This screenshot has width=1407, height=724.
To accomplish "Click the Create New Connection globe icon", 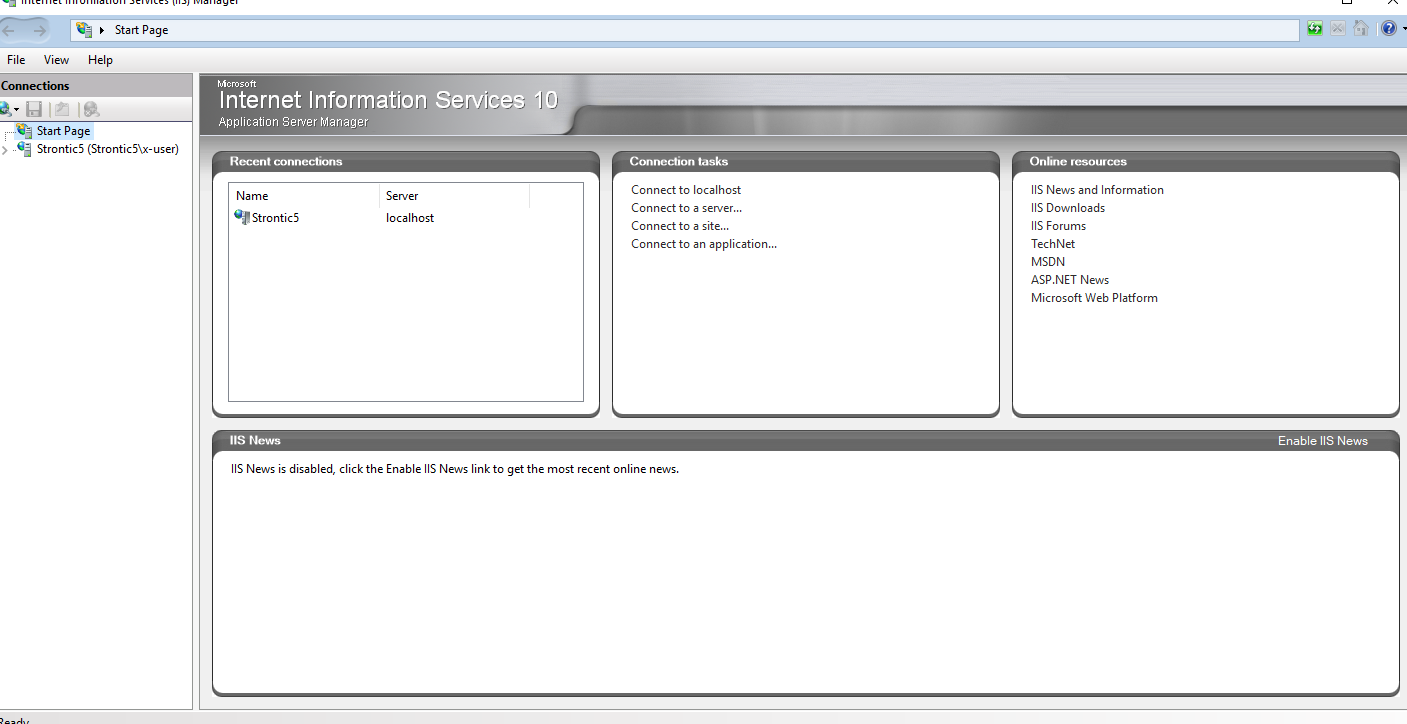I will point(6,109).
